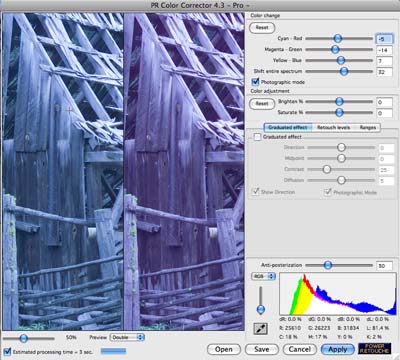Select the Graduated effect tab
This screenshot has height=360, width=400.
click(288, 127)
